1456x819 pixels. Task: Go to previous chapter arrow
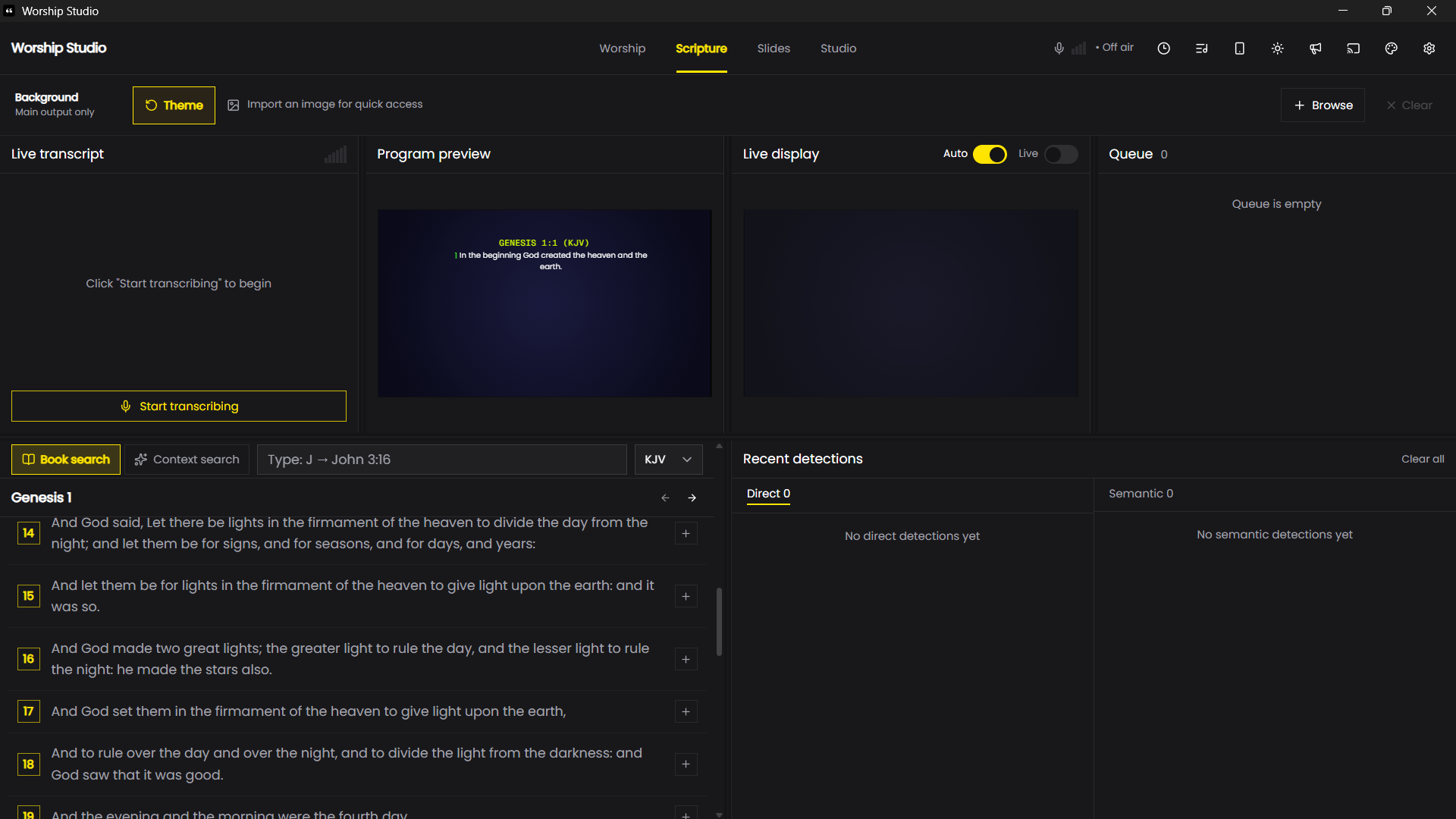[665, 497]
